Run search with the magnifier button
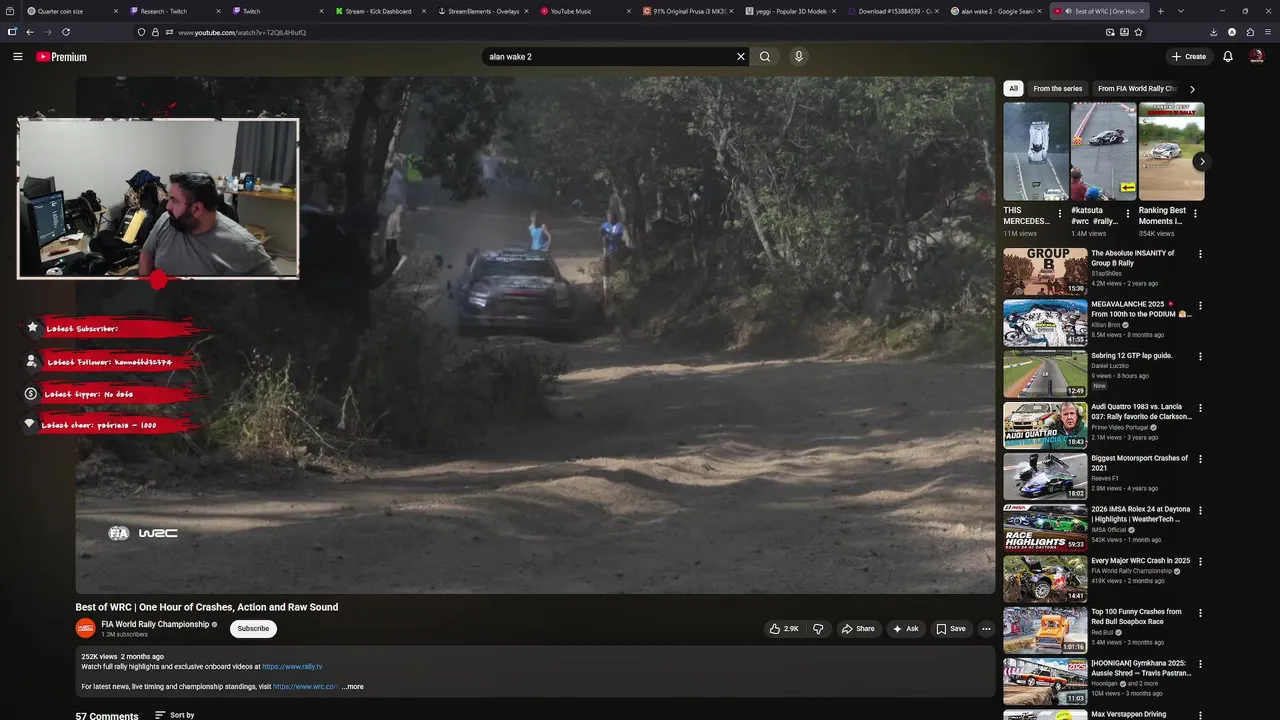 pos(765,57)
